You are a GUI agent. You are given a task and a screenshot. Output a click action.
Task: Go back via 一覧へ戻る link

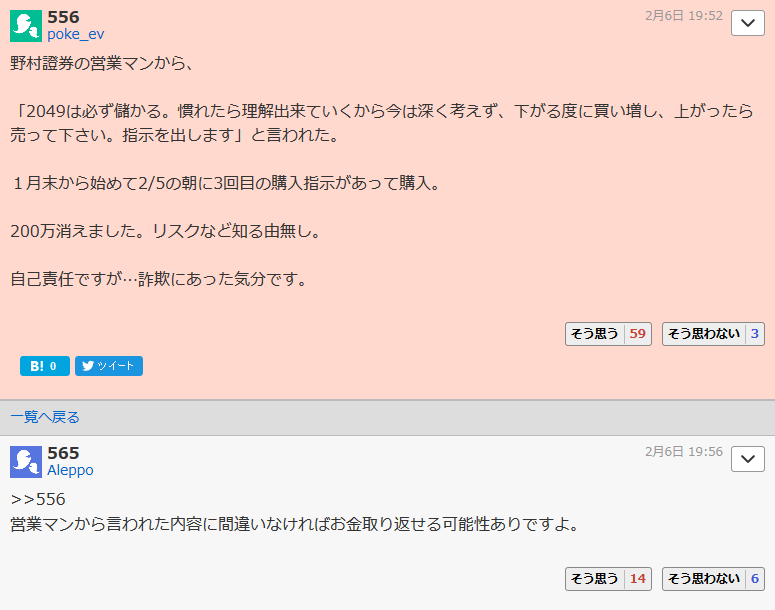(x=44, y=417)
